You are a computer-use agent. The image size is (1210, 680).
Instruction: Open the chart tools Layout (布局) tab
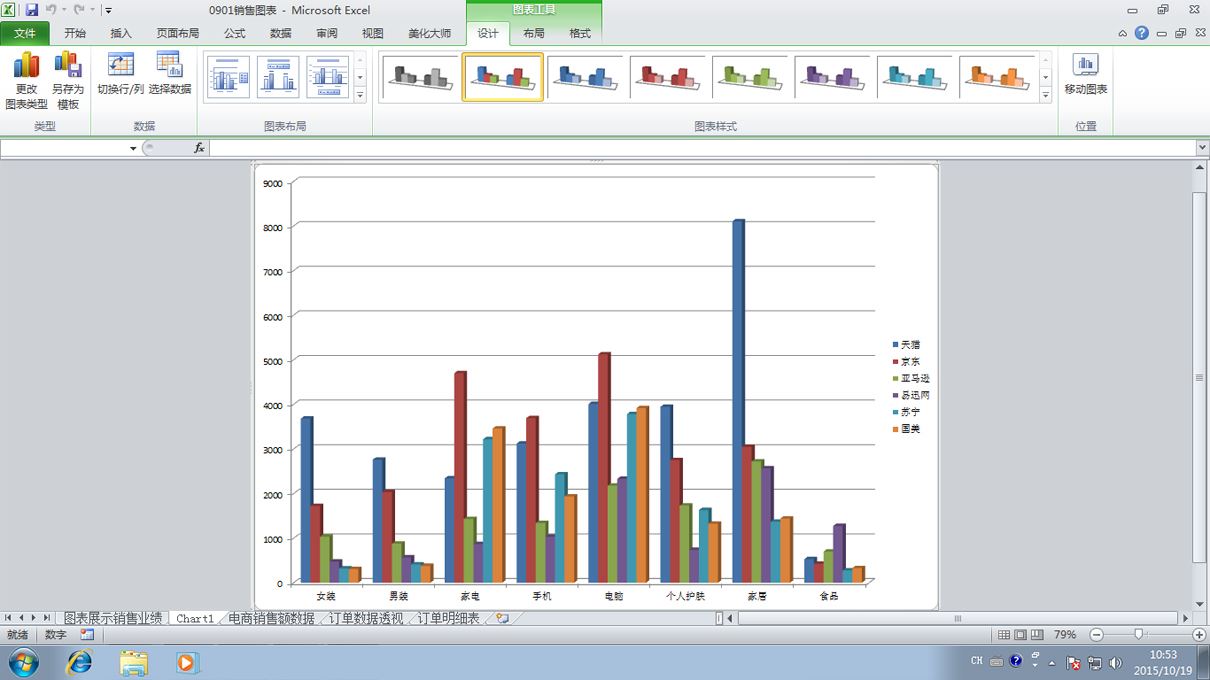click(x=534, y=33)
